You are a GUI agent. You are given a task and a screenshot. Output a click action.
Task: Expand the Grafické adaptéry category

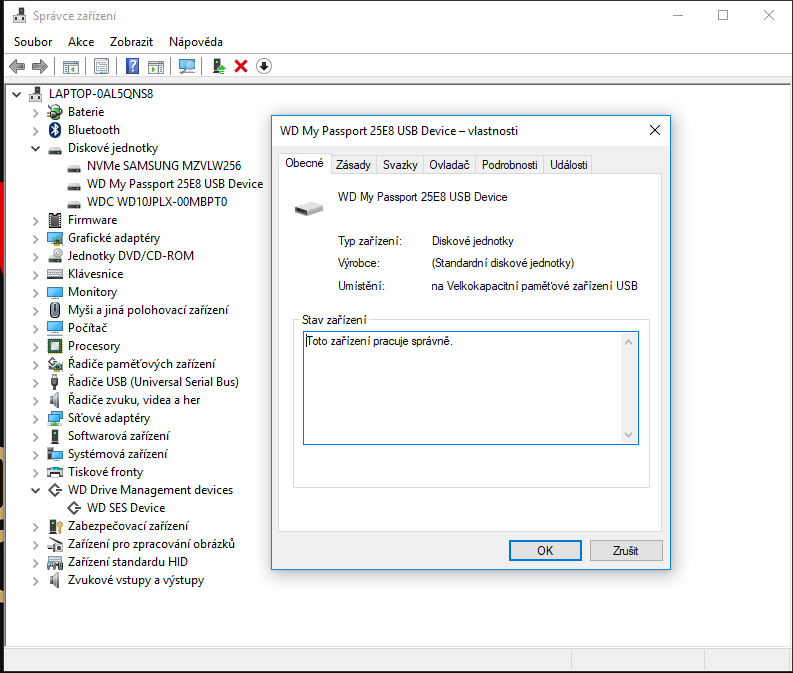point(35,239)
